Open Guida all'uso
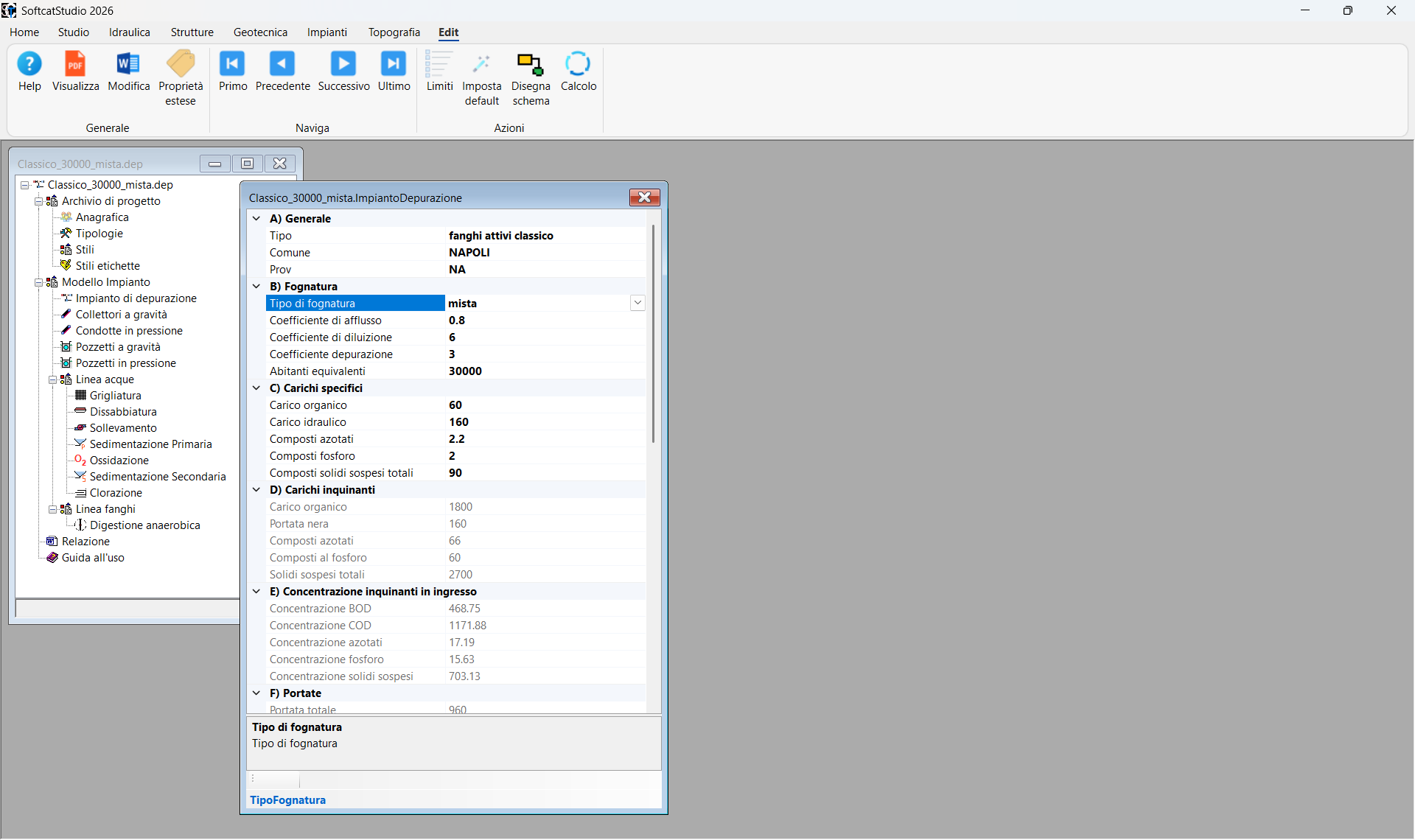 click(93, 558)
